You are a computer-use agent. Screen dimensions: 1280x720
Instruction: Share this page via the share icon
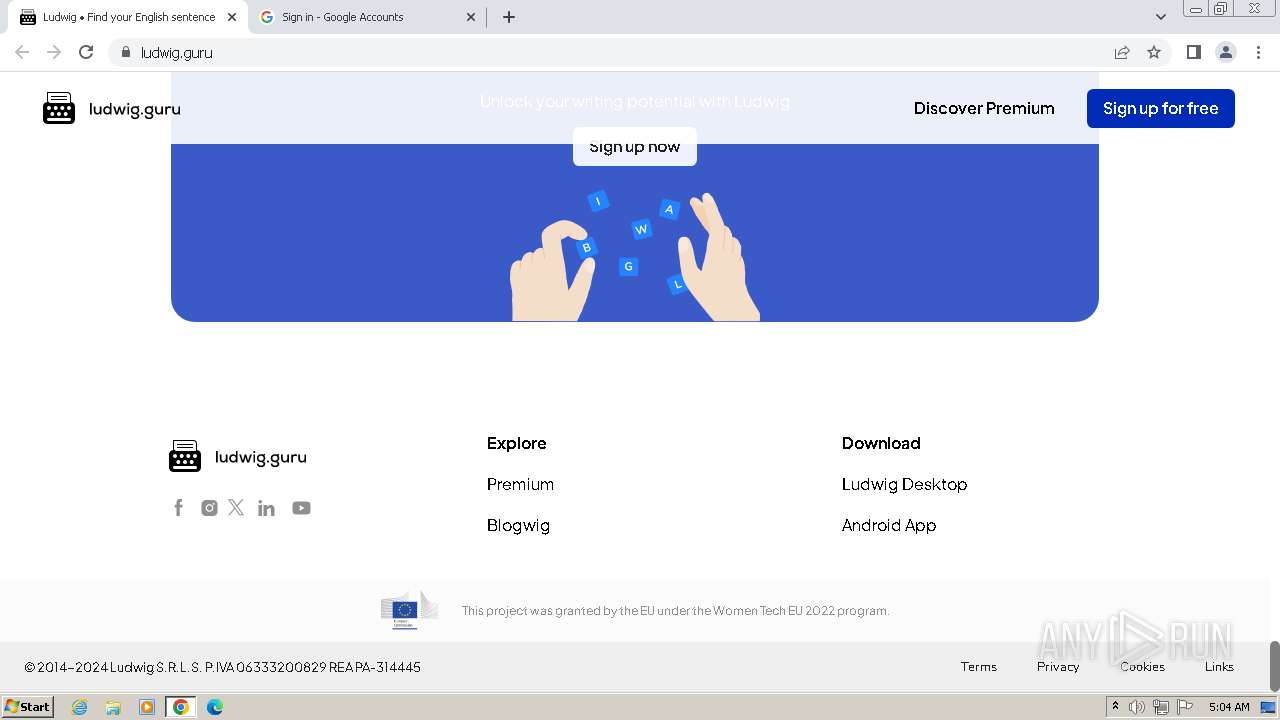click(1122, 52)
